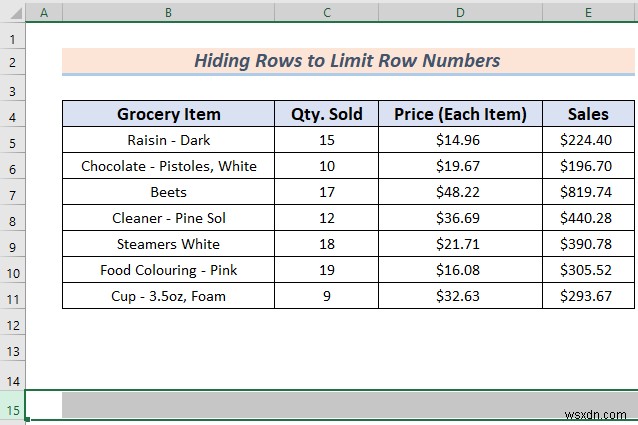638x425 pixels.
Task: Select the 'Raisin - Dark' cell
Action: click(168, 140)
